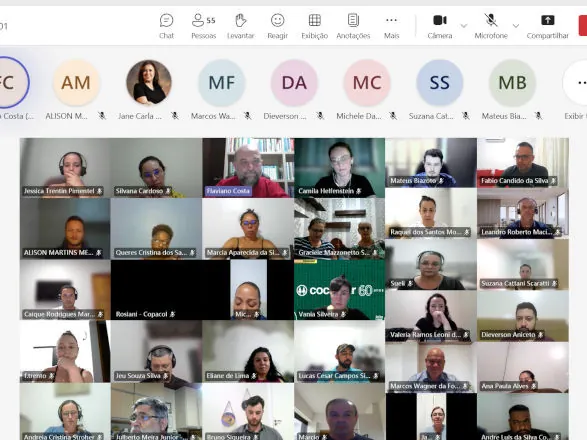Open the Chat panel
The height and width of the screenshot is (440, 587).
click(166, 26)
